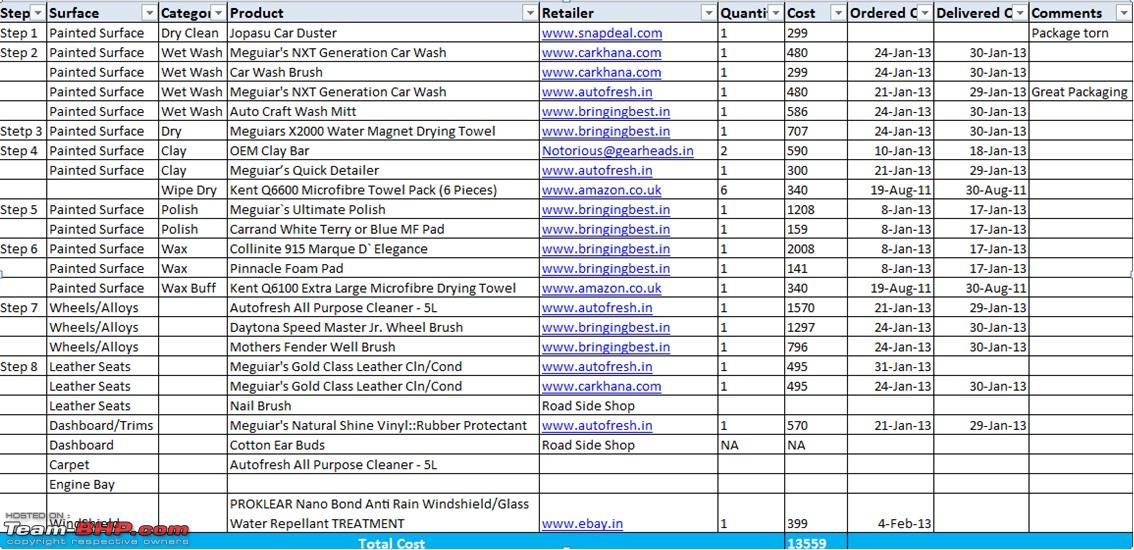The height and width of the screenshot is (550, 1134).
Task: Select the Jopasu Car Duster cell
Action: [x=383, y=33]
